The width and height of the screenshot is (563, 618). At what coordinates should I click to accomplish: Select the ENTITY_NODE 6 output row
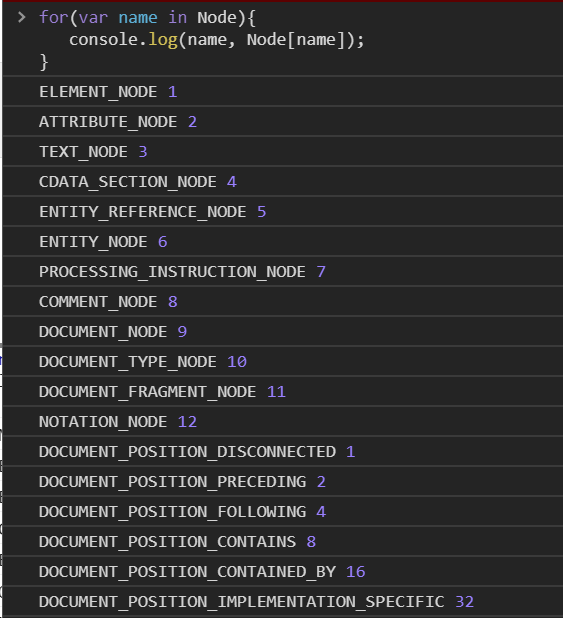click(283, 241)
